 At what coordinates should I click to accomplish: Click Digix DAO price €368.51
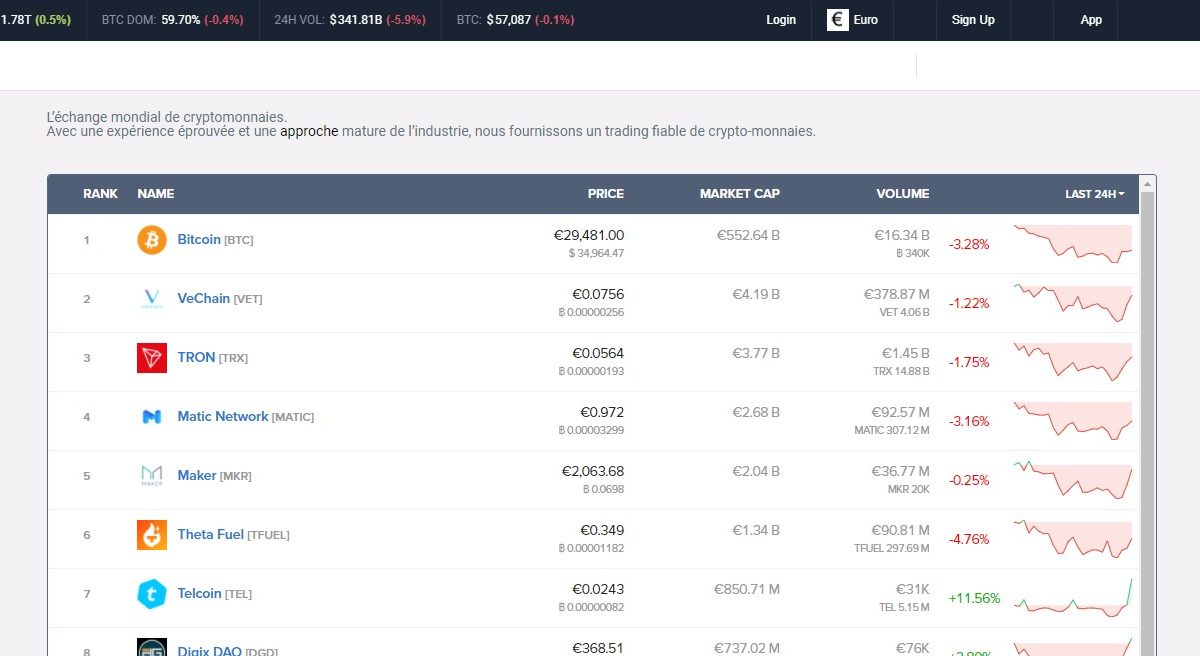pyautogui.click(x=598, y=648)
